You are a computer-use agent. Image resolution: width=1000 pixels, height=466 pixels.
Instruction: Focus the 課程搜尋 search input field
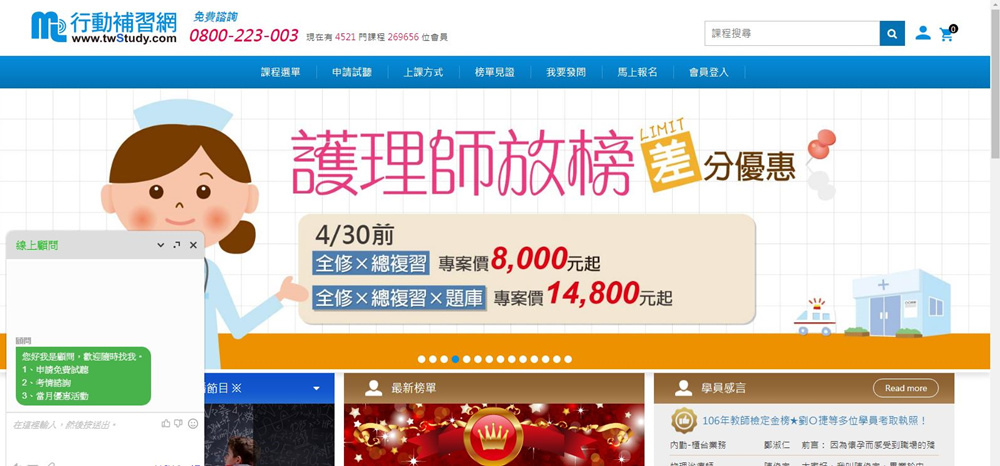tap(792, 33)
